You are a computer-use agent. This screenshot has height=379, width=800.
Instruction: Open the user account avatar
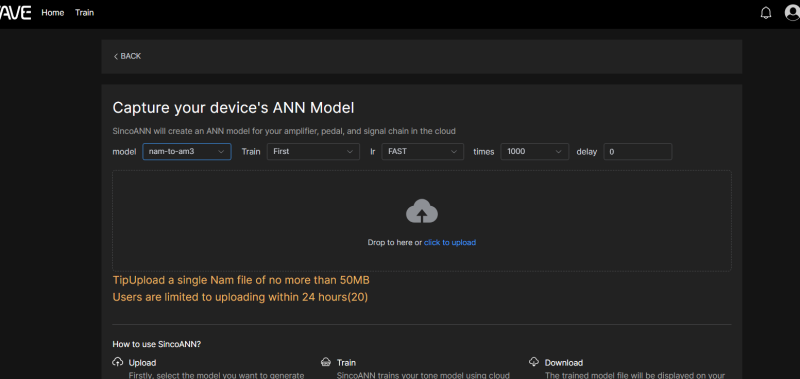(792, 13)
